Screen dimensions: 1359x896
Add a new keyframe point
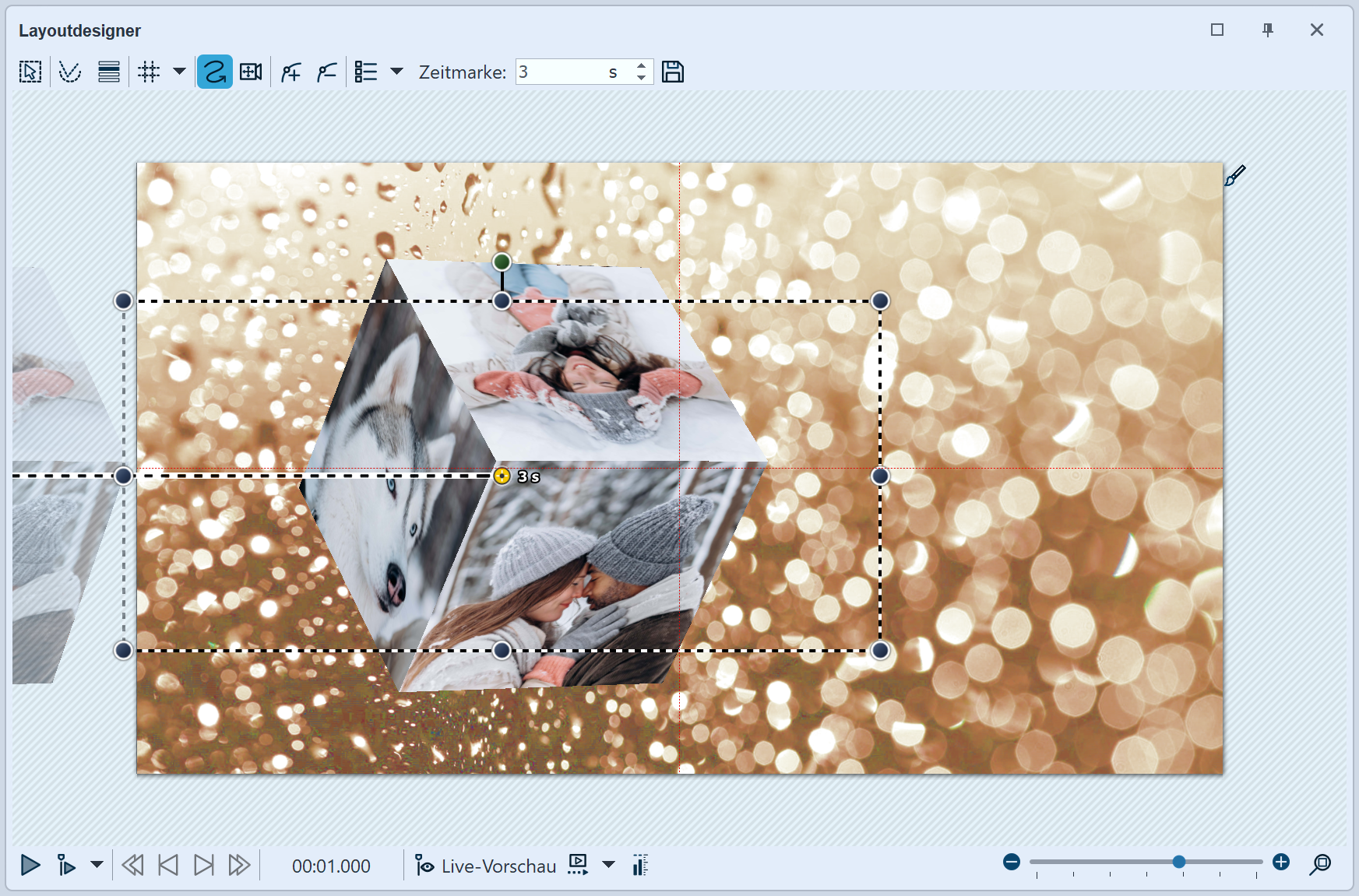pyautogui.click(x=290, y=71)
